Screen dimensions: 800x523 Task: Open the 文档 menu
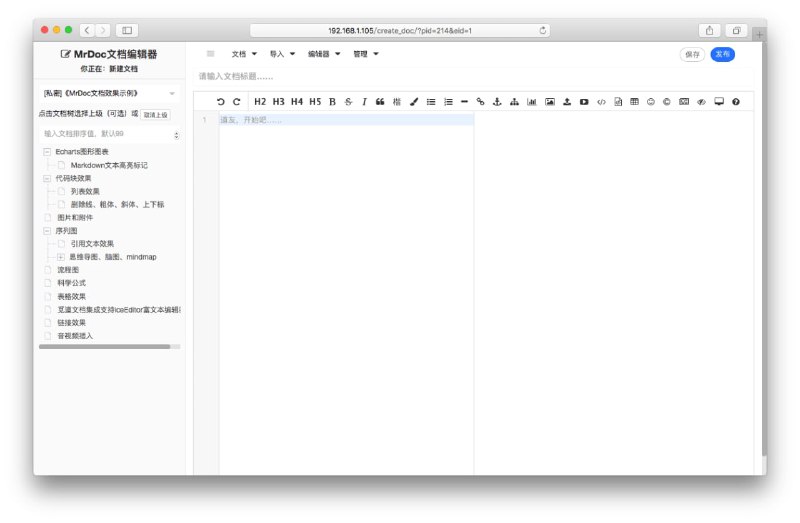[x=244, y=54]
